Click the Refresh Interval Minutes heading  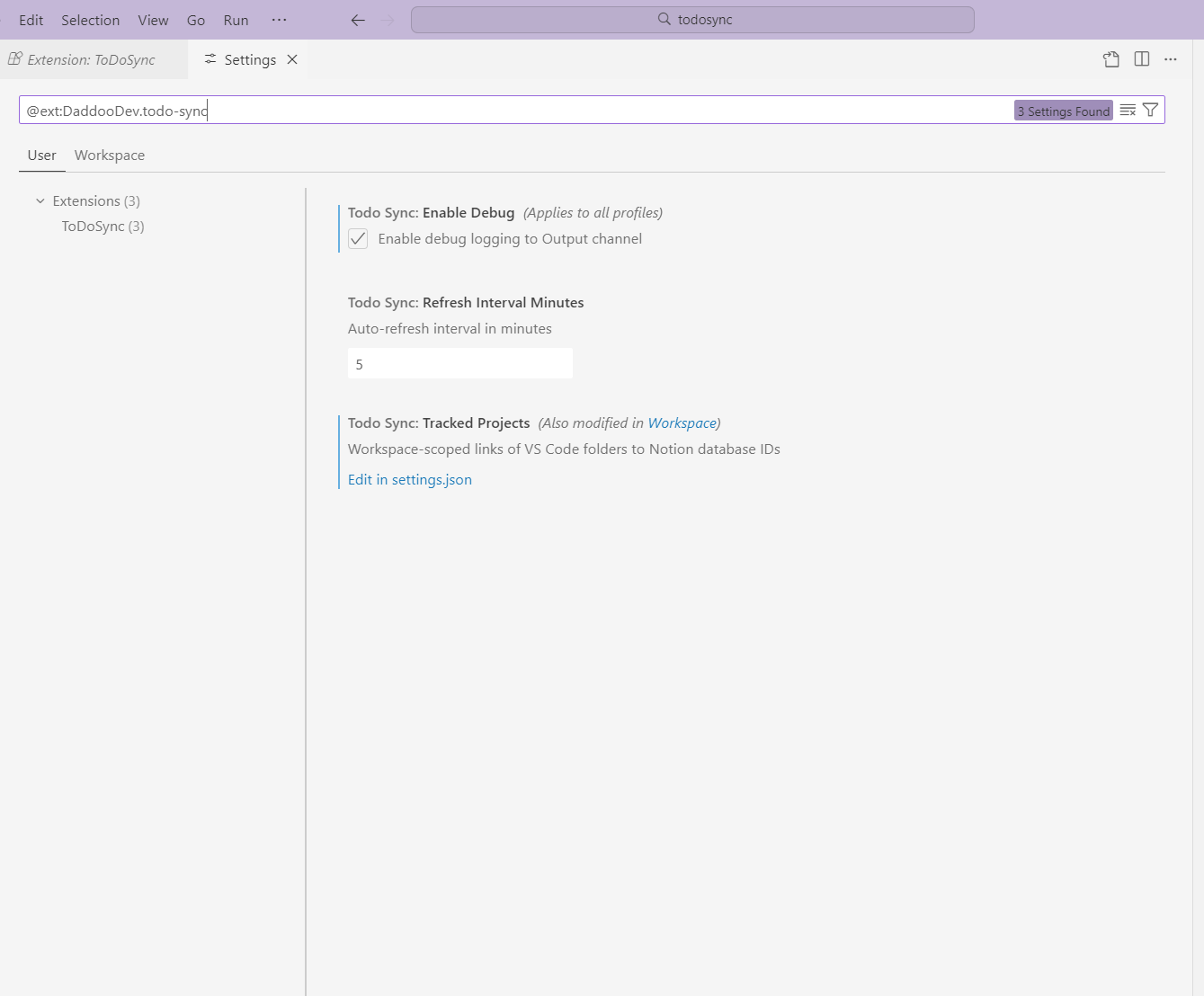tap(466, 302)
